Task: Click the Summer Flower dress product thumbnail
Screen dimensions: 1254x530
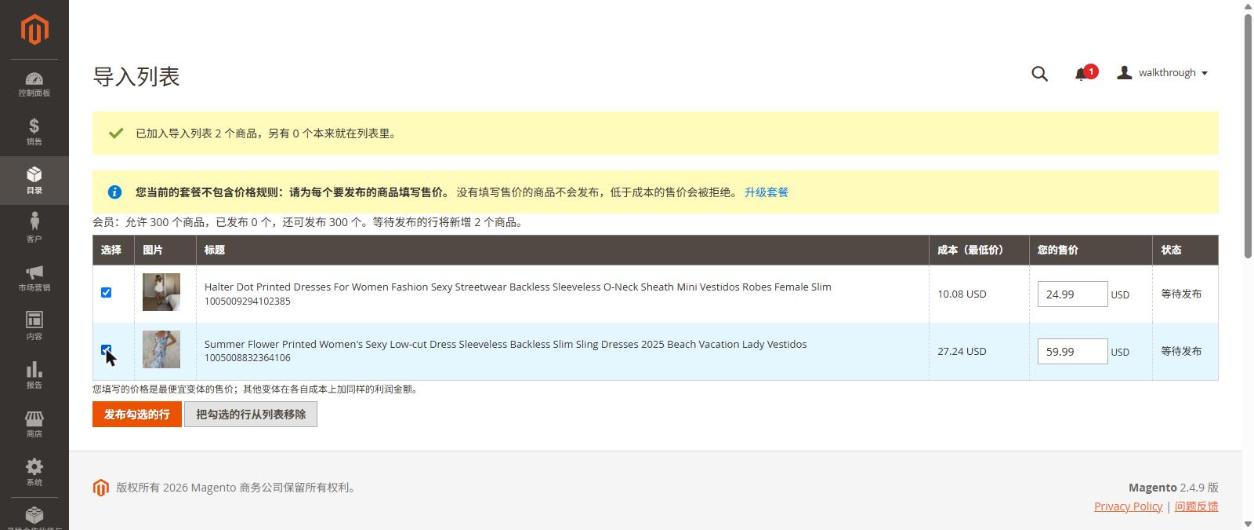Action: click(161, 349)
